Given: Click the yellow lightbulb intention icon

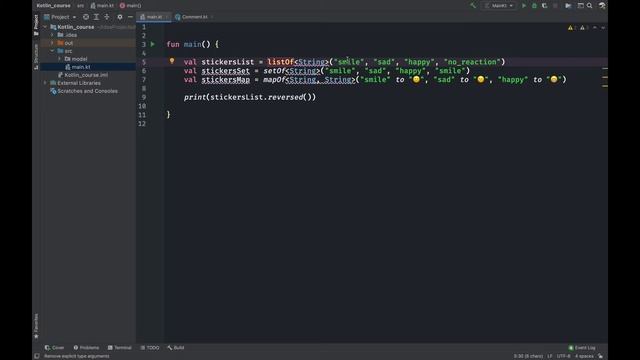Looking at the screenshot, I should point(172,61).
